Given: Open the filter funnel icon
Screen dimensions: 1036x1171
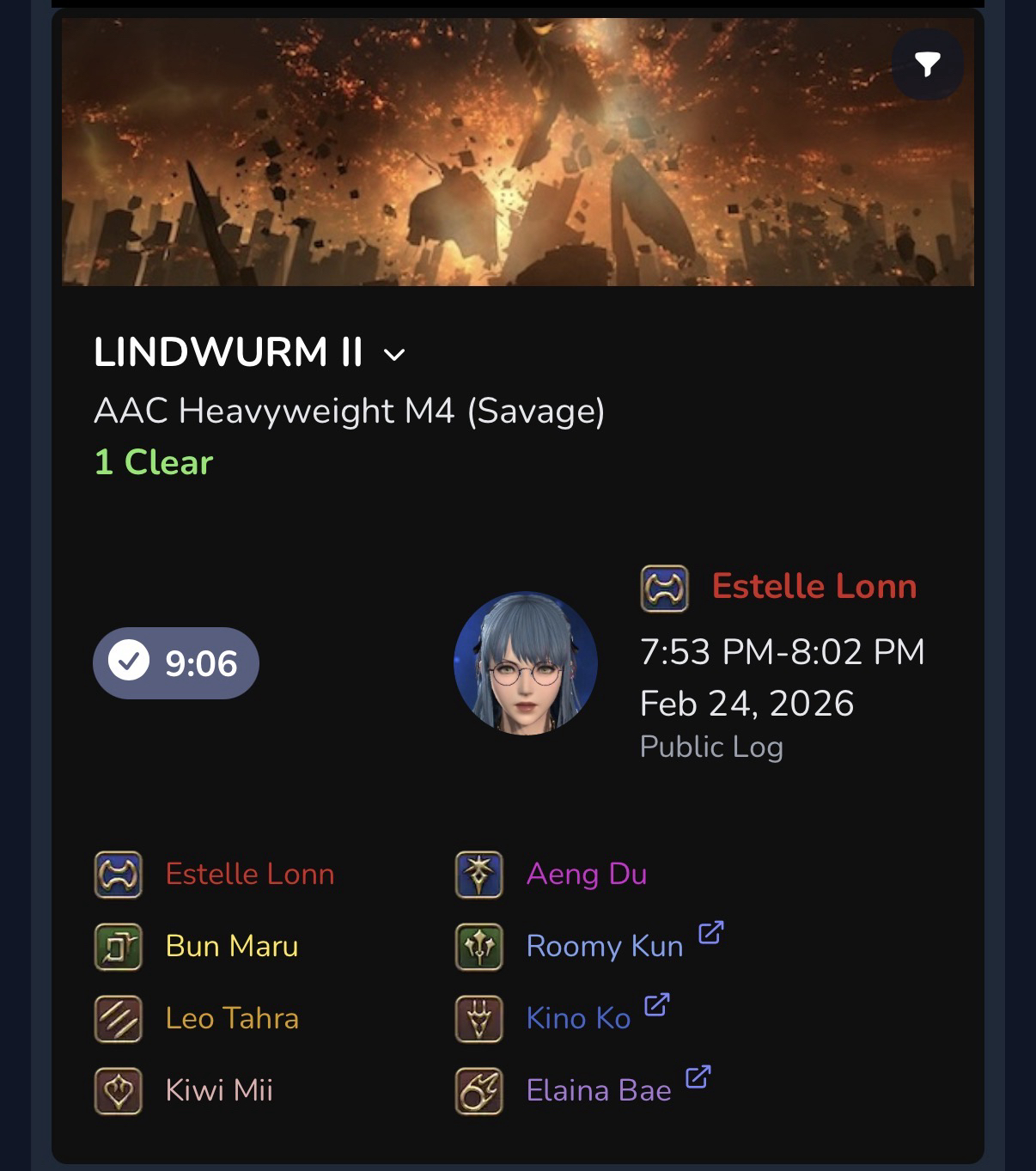Looking at the screenshot, I should tap(927, 64).
